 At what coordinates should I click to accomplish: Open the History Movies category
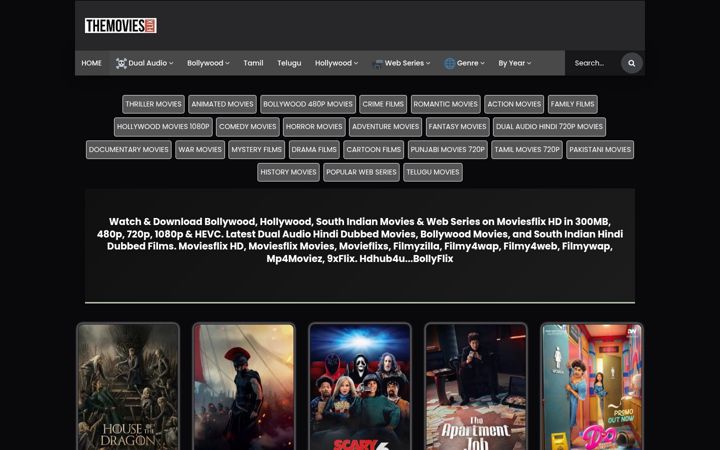click(x=288, y=172)
